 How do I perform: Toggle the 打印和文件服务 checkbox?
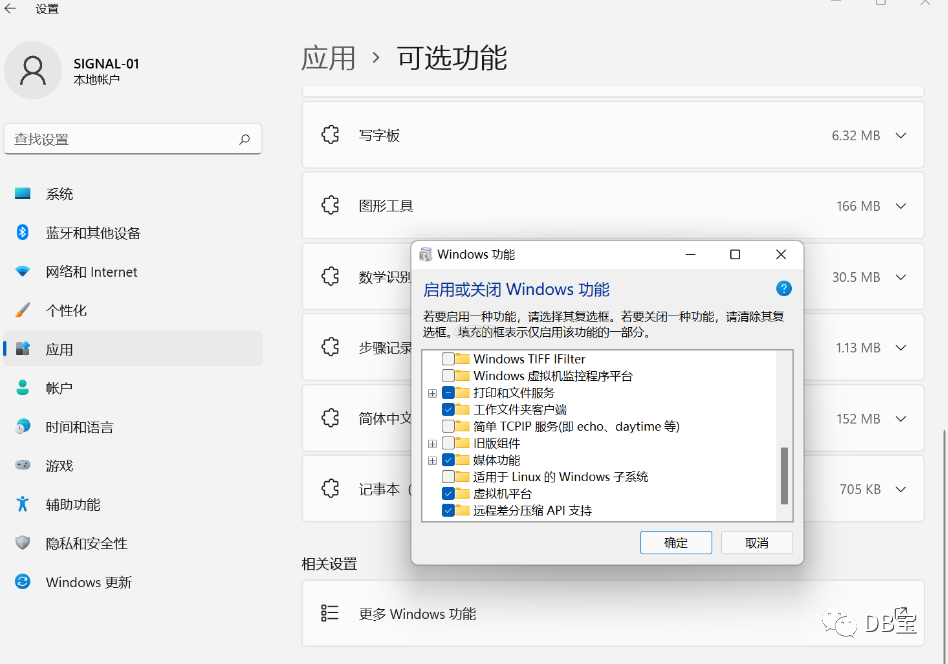pyautogui.click(x=448, y=392)
